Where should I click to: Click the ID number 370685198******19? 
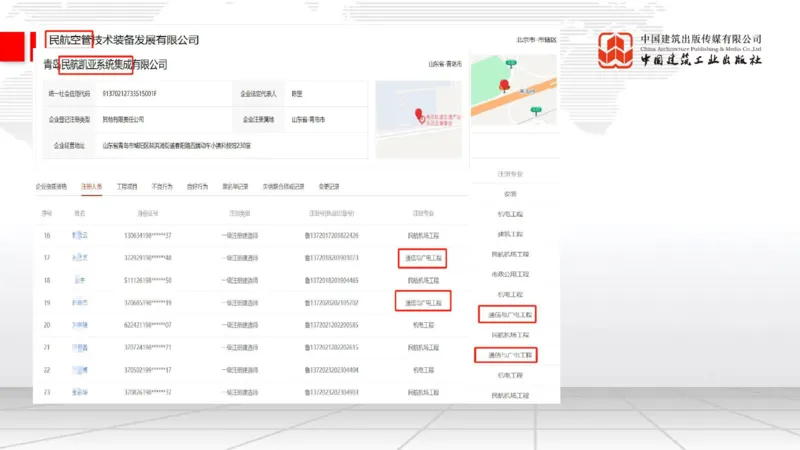148,303
